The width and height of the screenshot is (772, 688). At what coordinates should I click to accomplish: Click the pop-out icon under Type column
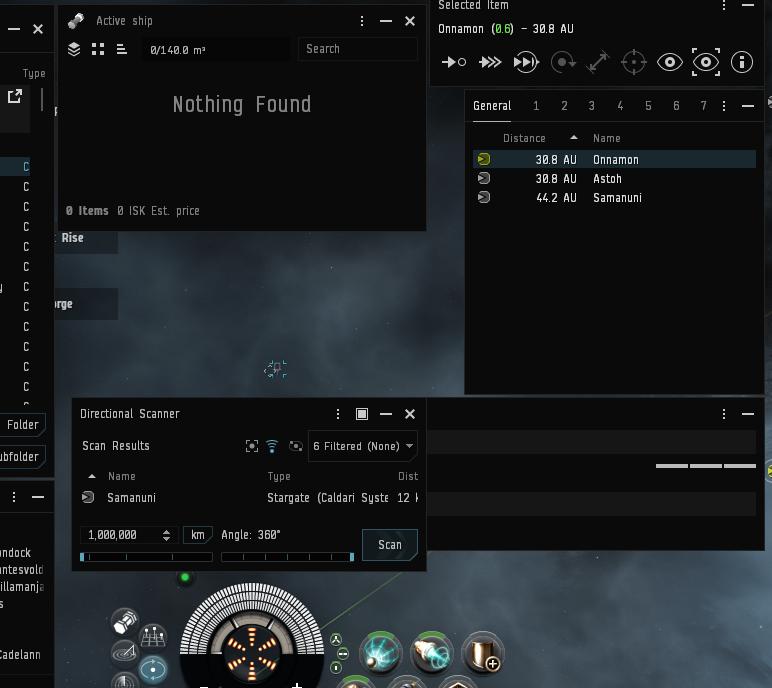tap(15, 96)
